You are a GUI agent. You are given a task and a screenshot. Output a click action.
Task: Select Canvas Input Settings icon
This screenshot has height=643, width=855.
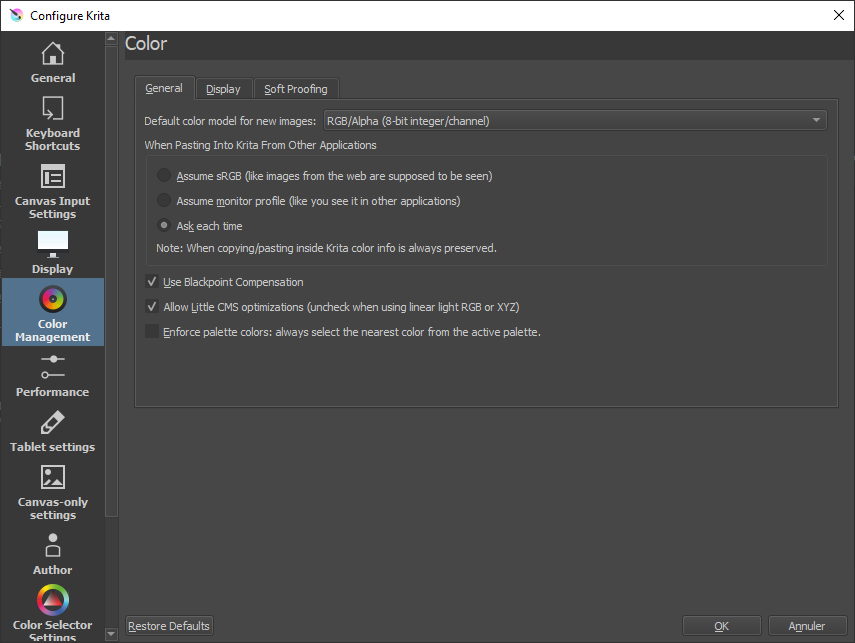tap(52, 178)
